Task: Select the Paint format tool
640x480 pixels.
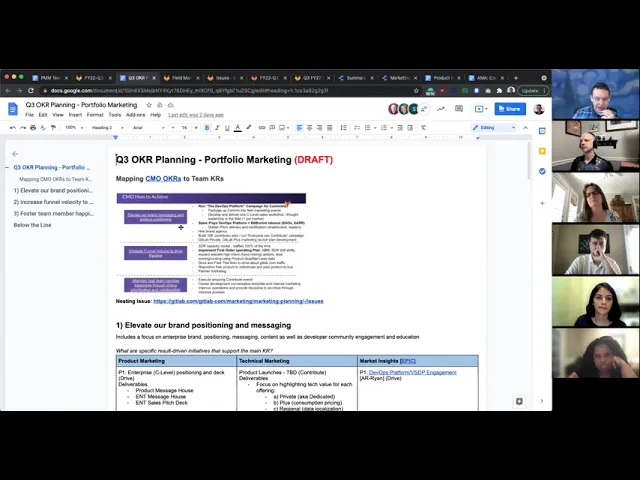Action: coord(53,128)
